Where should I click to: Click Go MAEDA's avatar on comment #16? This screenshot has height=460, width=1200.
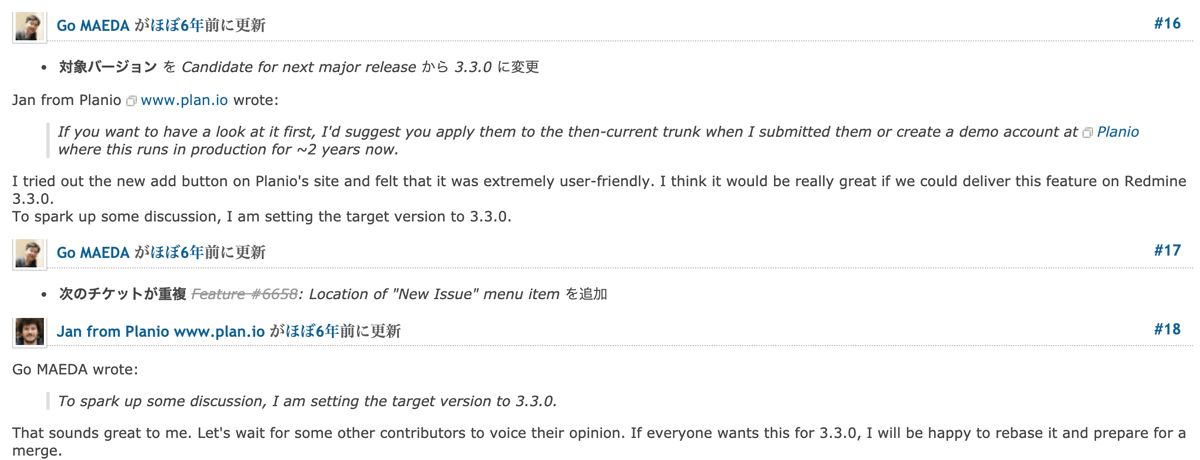[30, 27]
